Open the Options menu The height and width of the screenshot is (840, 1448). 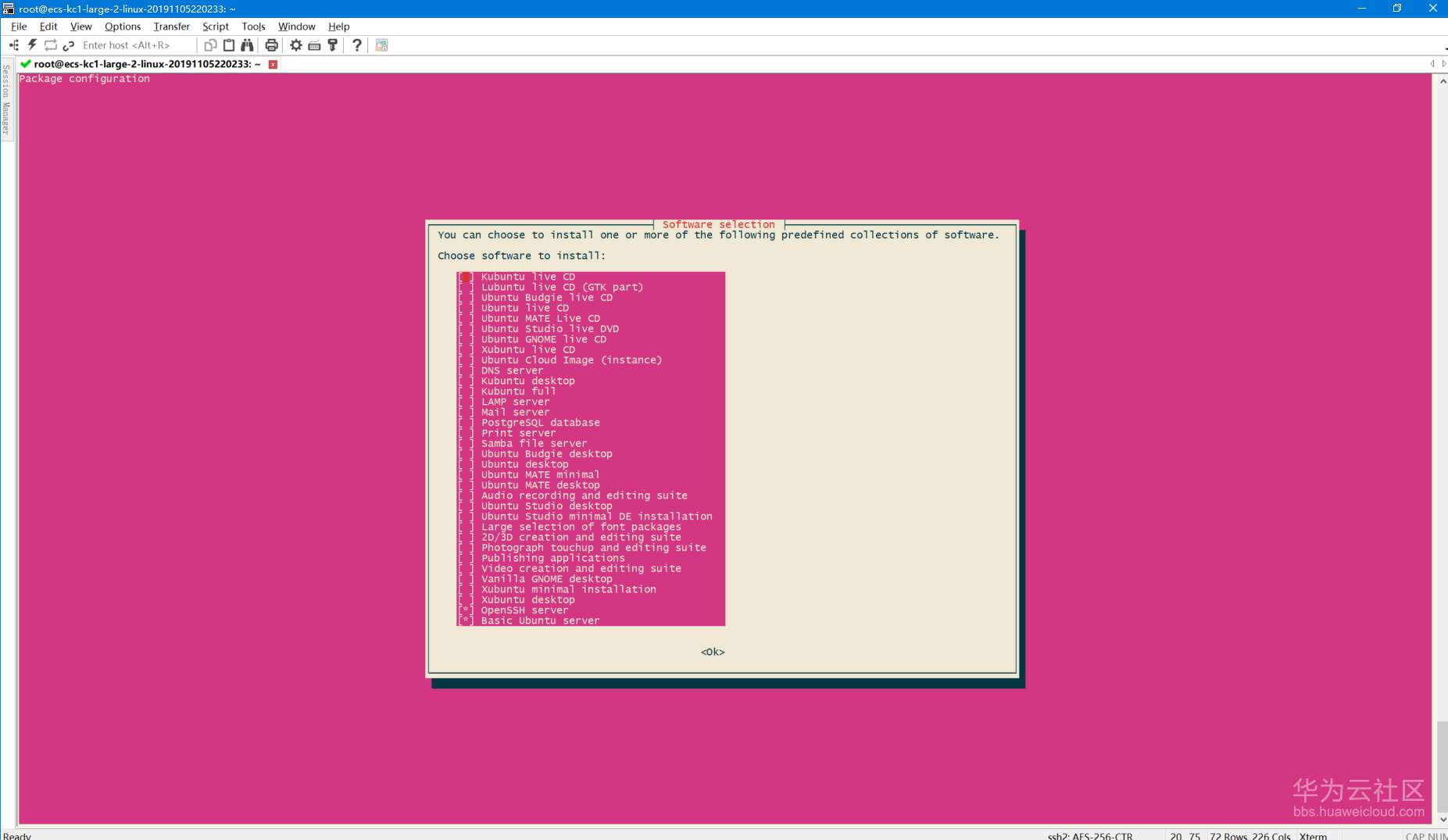point(123,27)
